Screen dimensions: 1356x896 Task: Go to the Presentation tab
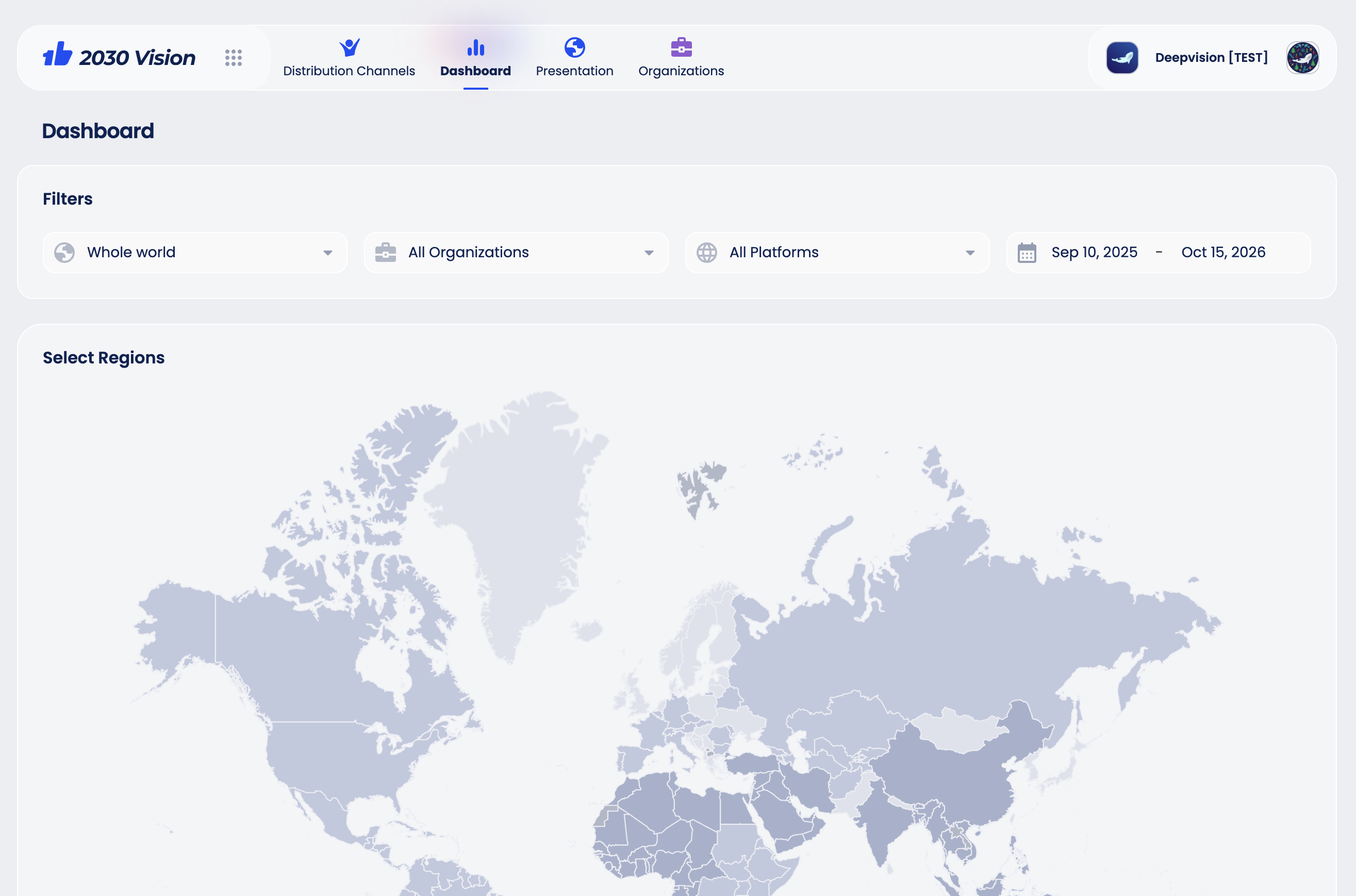tap(574, 58)
